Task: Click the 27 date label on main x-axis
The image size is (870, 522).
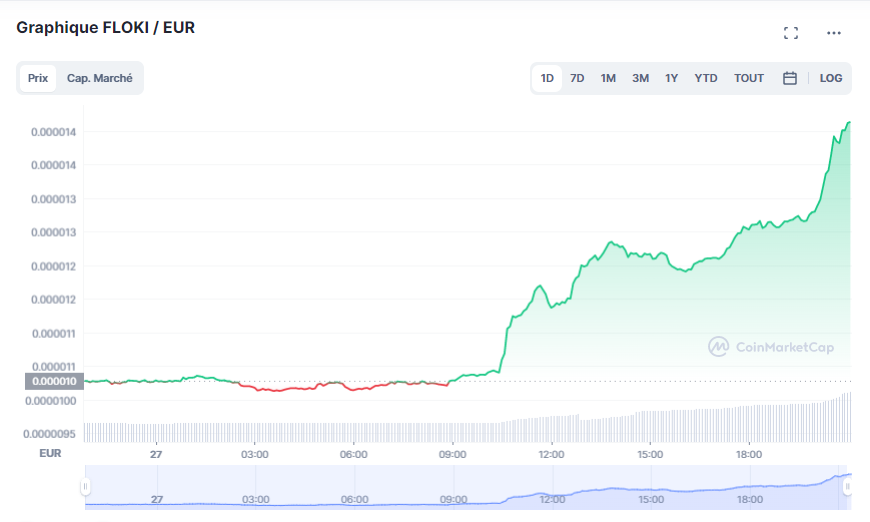Action: [156, 454]
